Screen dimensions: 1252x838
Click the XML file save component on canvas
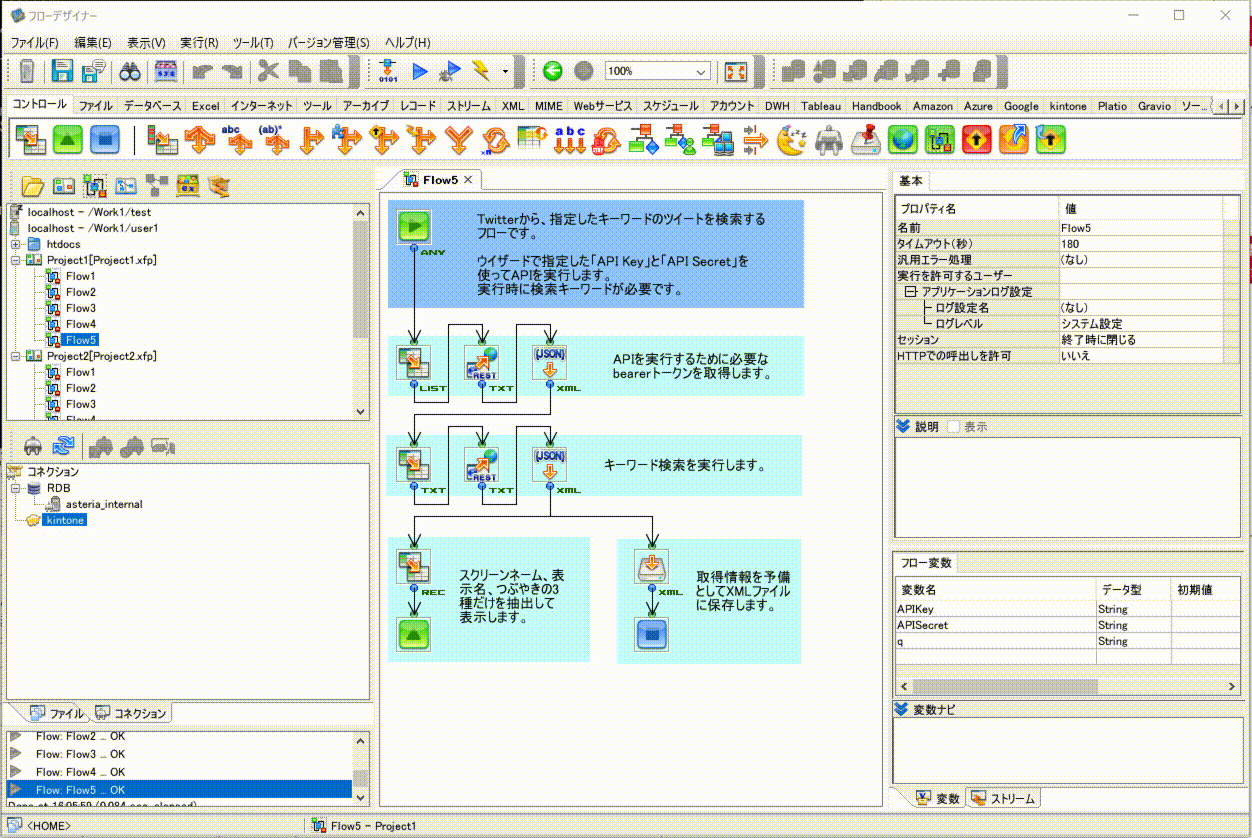click(652, 568)
